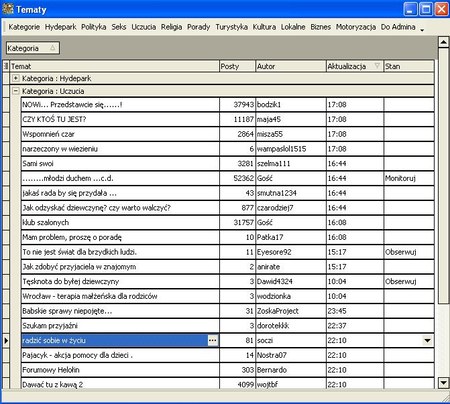Open the Lokalne toolbar item
This screenshot has width=450, height=404.
293,27
